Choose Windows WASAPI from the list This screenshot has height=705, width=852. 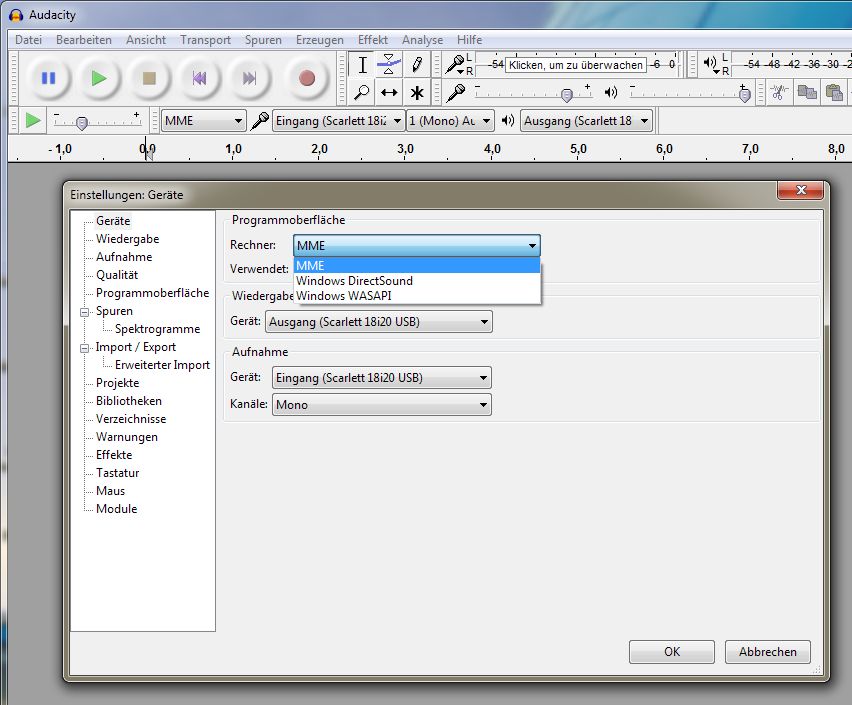(x=417, y=296)
